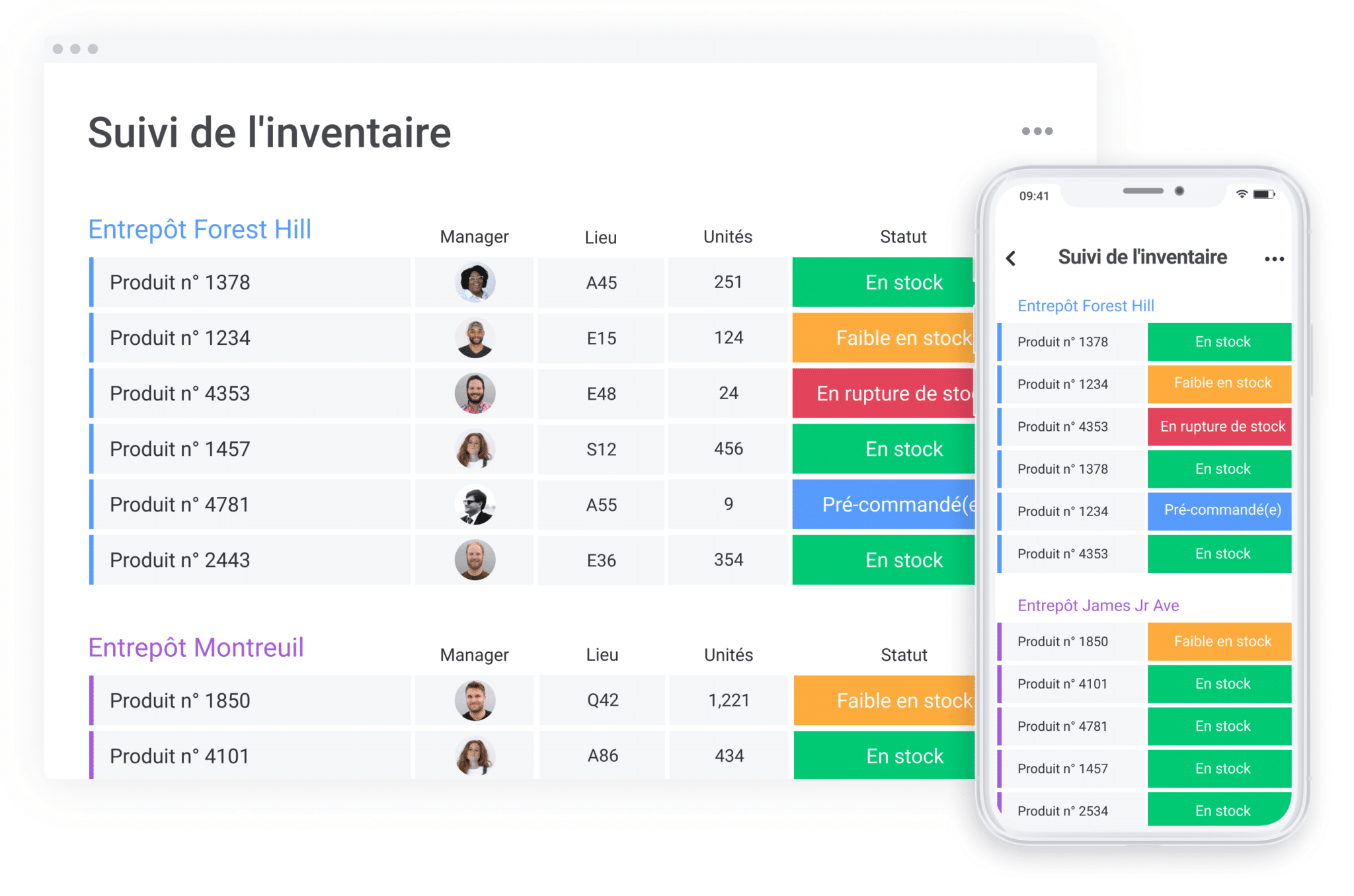Click the Produit n° 2443 name cell
This screenshot has width=1354, height=896.
pos(180,560)
